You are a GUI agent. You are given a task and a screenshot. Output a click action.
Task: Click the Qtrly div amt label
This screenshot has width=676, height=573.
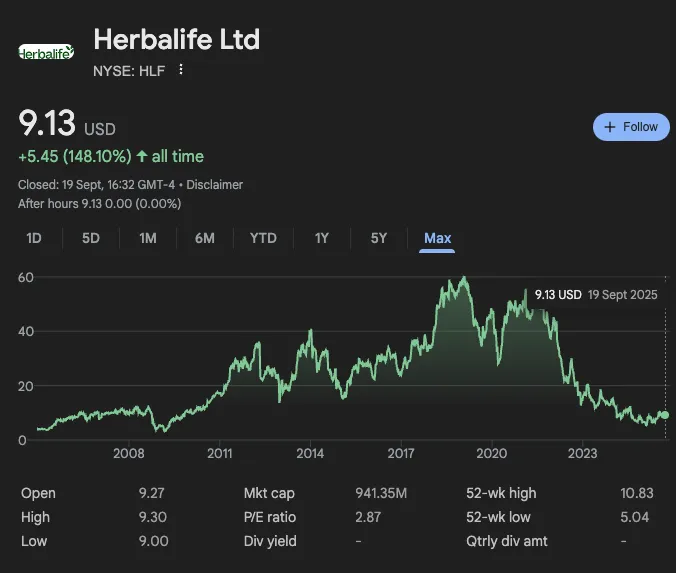(x=507, y=541)
